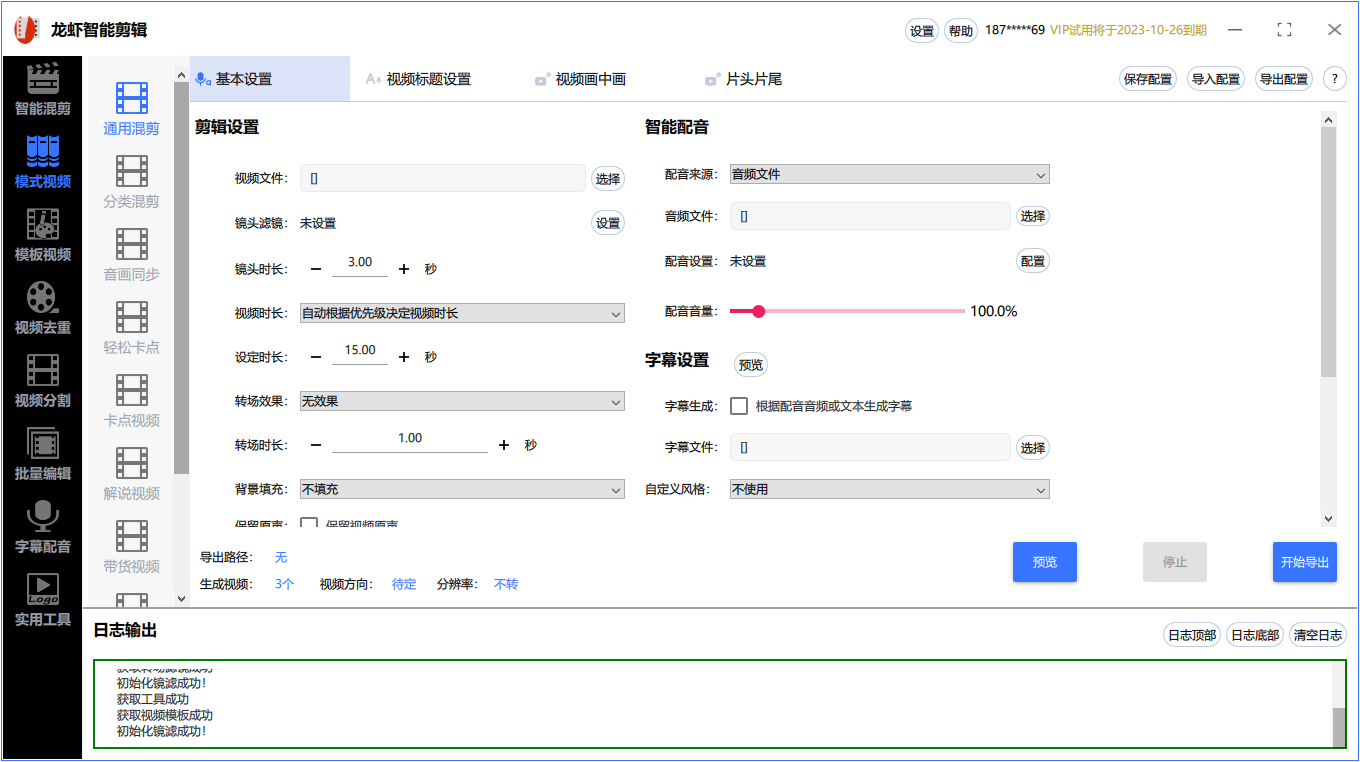
Task: Select the 音画同步 editing mode
Action: point(131,252)
